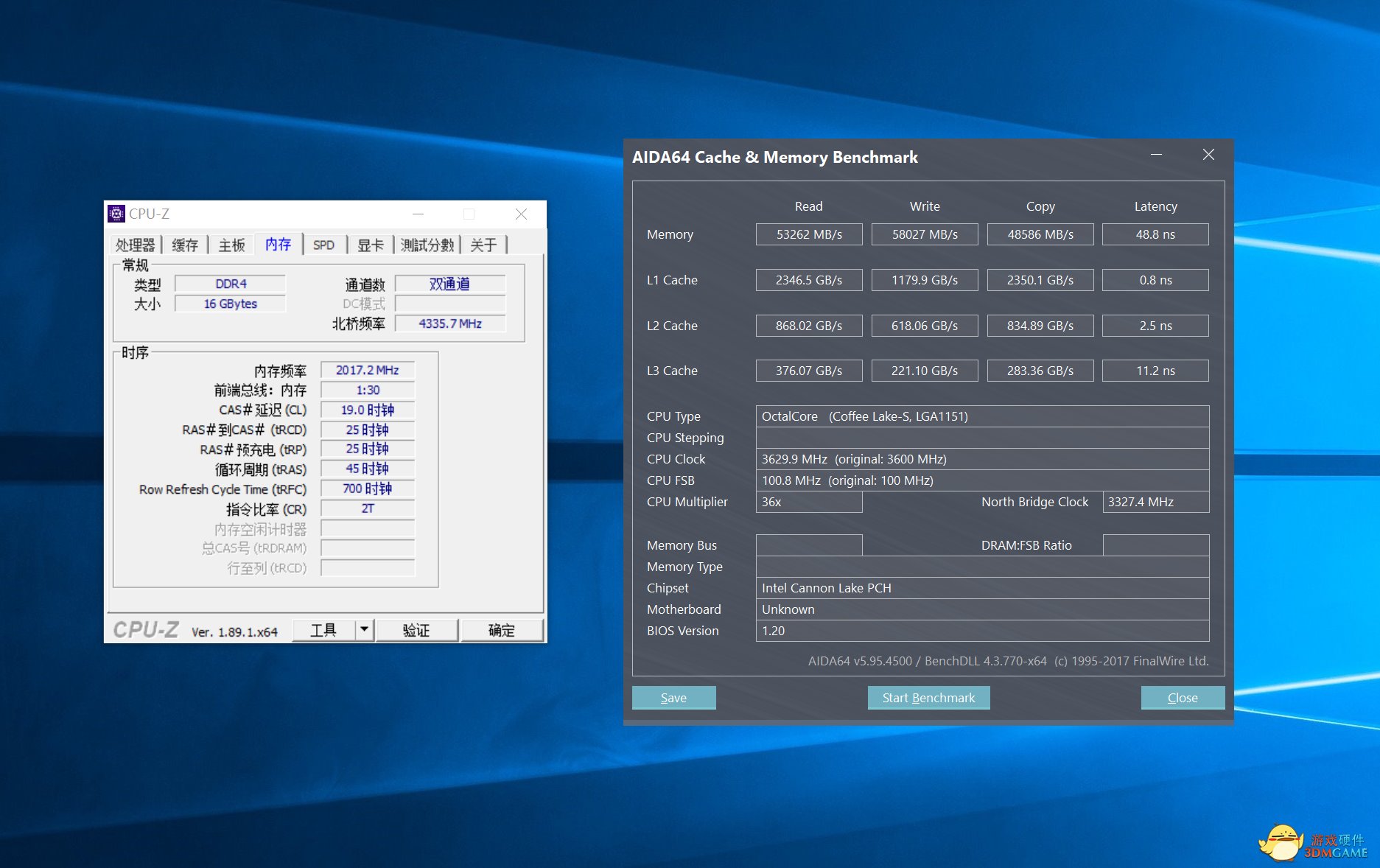This screenshot has width=1380, height=868.
Task: Click the 4335.7 MHz 北桥频率 value
Action: coord(450,323)
